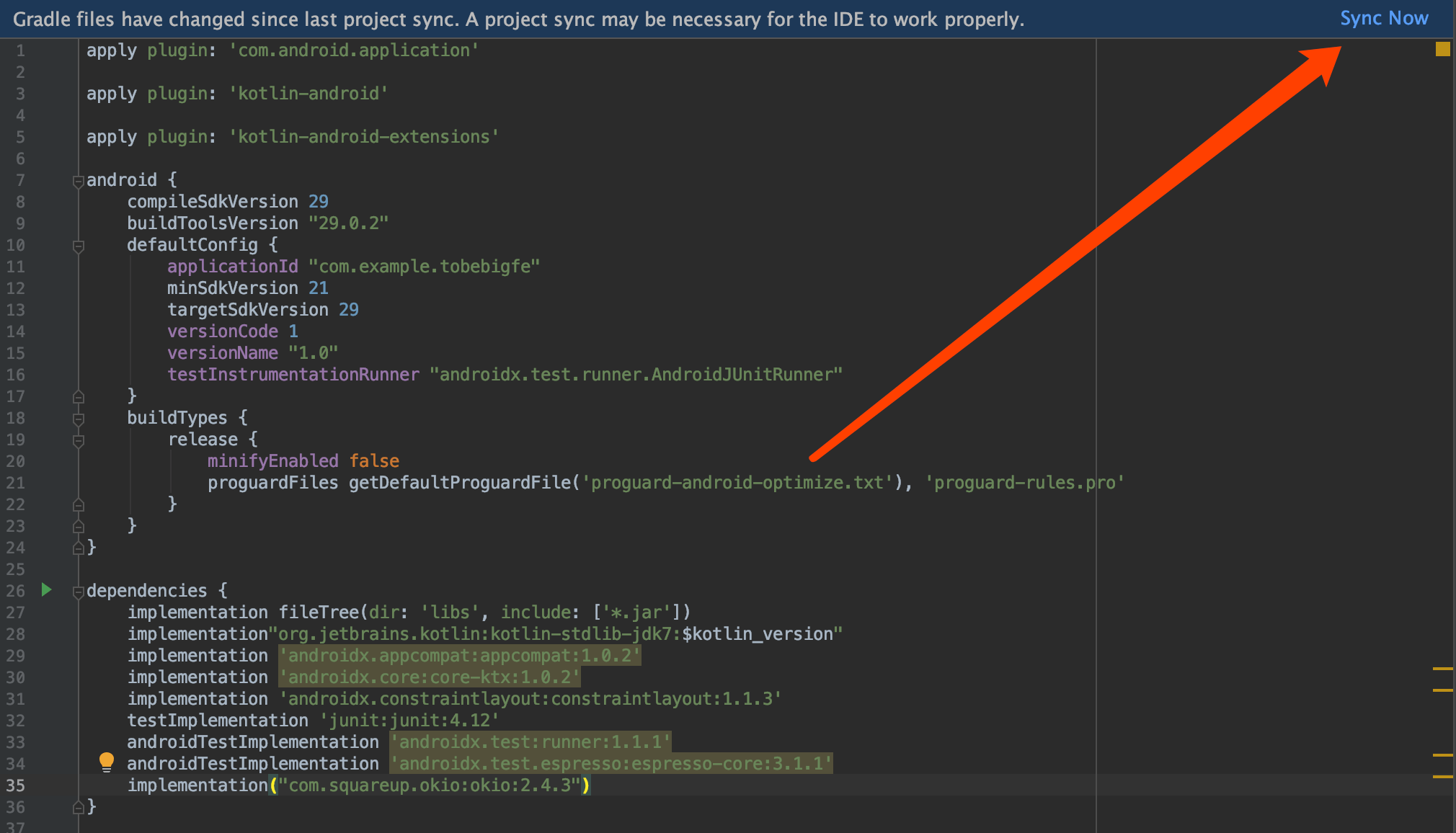Collapse the buildTypes block fold marker
The height and width of the screenshot is (833, 1456).
point(79,419)
